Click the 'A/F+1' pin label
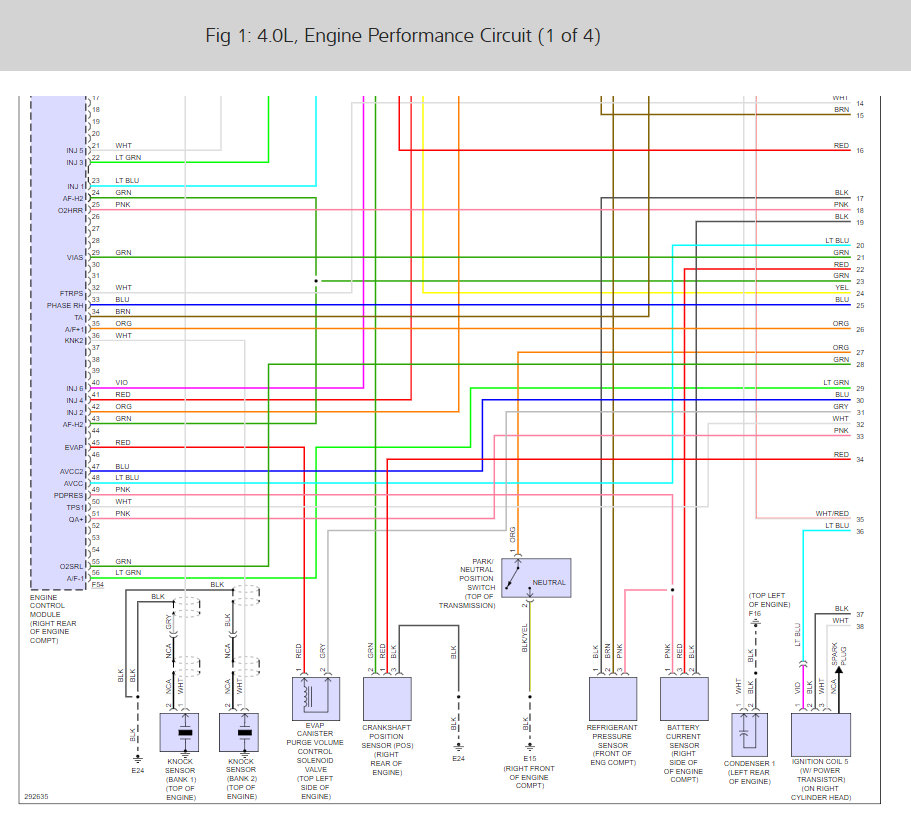The height and width of the screenshot is (818, 911). tap(75, 329)
